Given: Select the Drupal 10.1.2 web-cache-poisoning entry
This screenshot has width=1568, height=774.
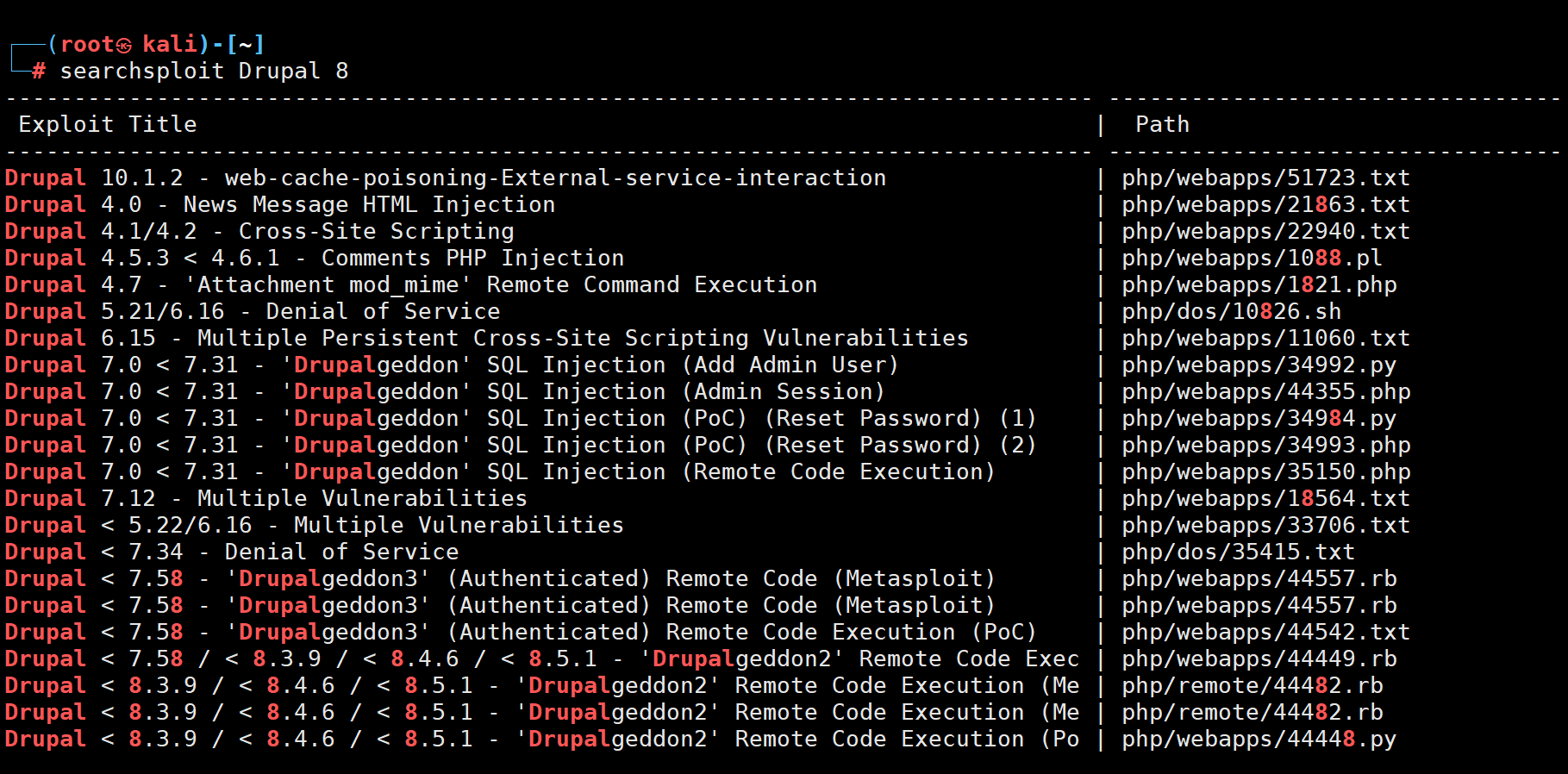Looking at the screenshot, I should [x=445, y=178].
